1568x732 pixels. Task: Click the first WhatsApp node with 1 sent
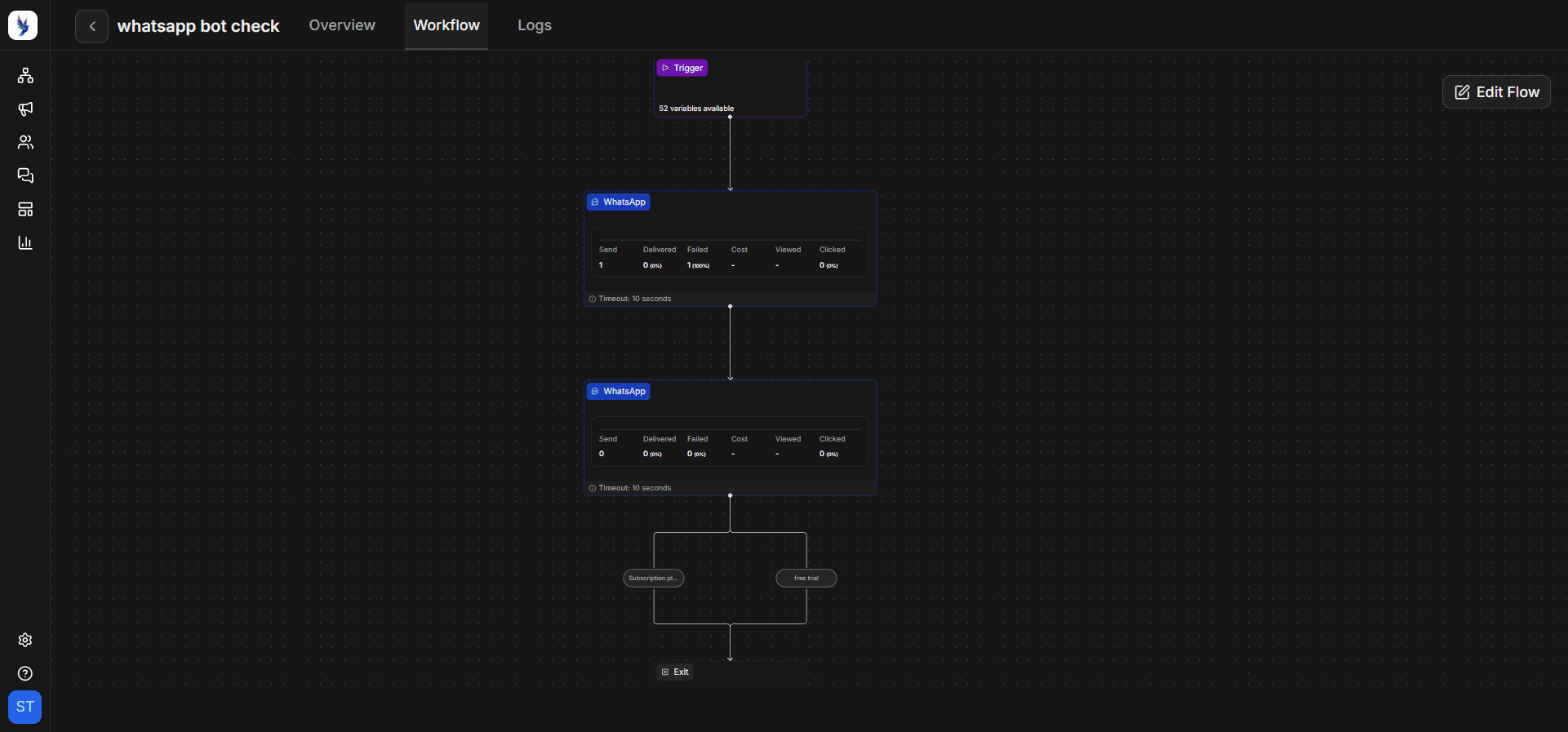click(x=731, y=249)
